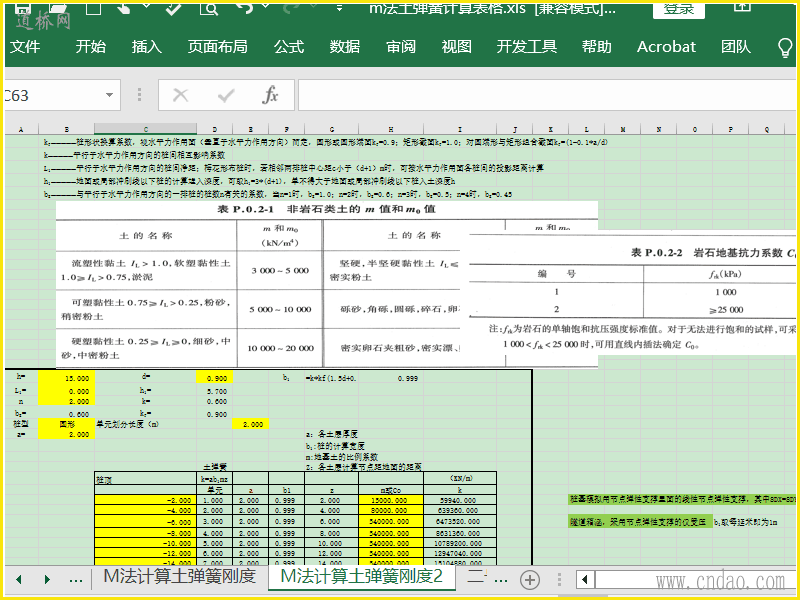The image size is (800, 600).
Task: Click the New Sheet plus icon
Action: 530,580
